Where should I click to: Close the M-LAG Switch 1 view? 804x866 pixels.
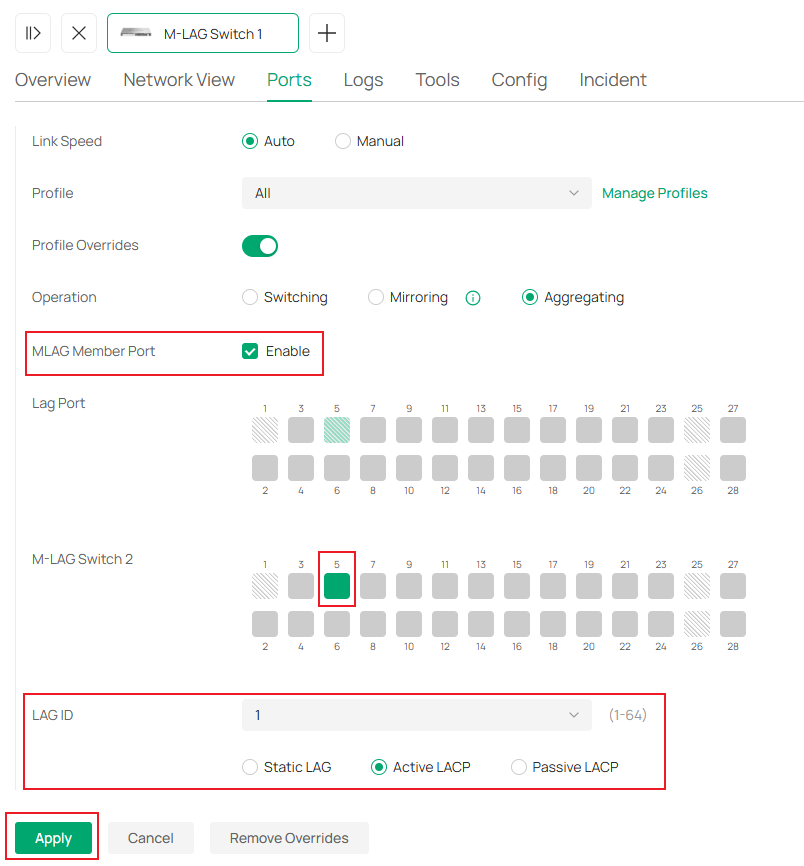(78, 32)
